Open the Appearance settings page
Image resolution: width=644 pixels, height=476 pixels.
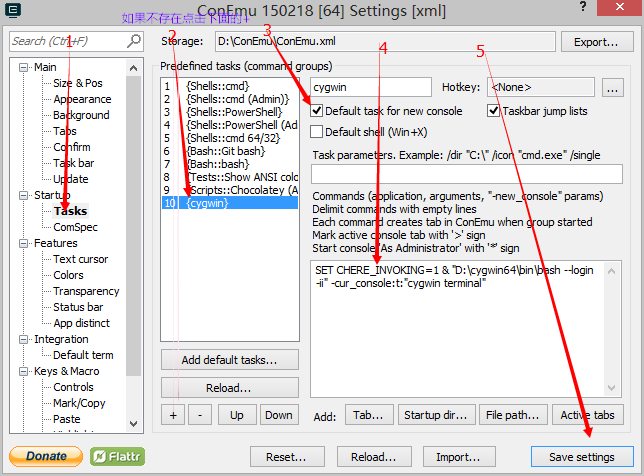click(82, 99)
